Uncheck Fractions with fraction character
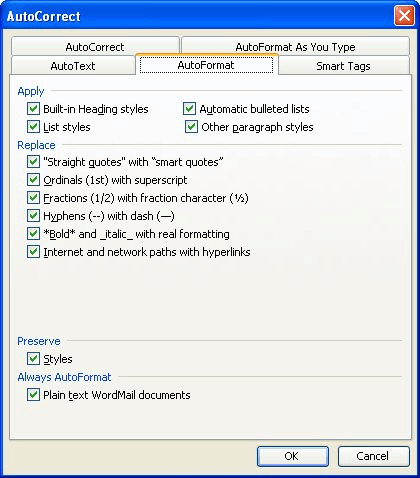The height and width of the screenshot is (478, 420). tap(33, 198)
